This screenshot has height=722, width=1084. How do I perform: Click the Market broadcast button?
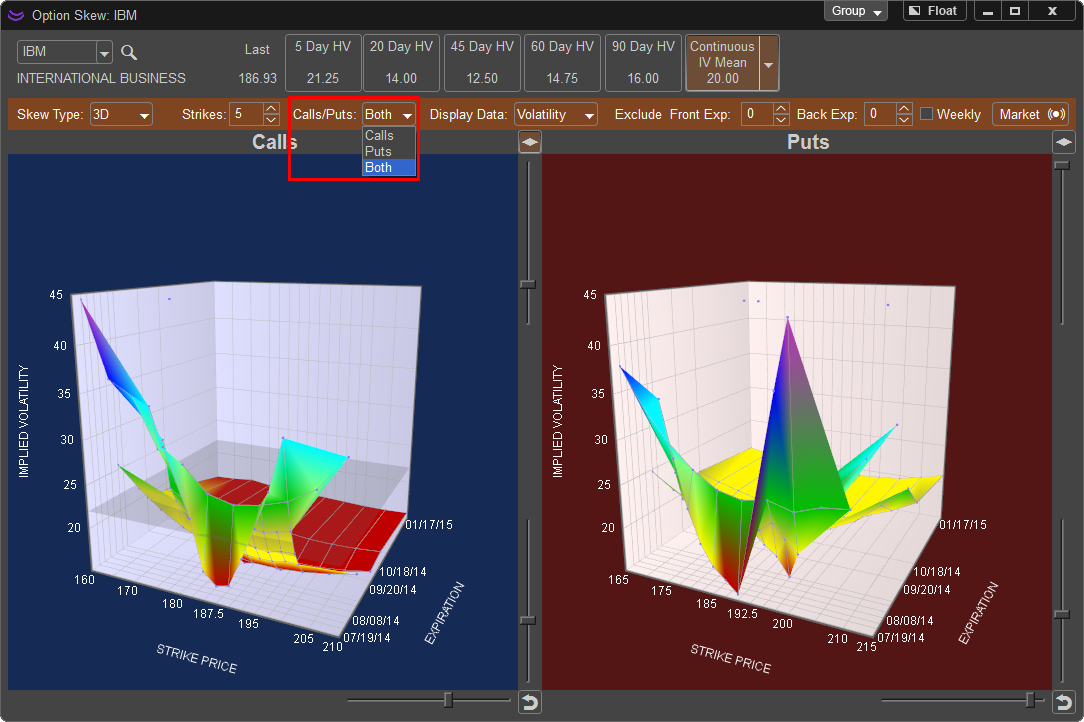1031,114
